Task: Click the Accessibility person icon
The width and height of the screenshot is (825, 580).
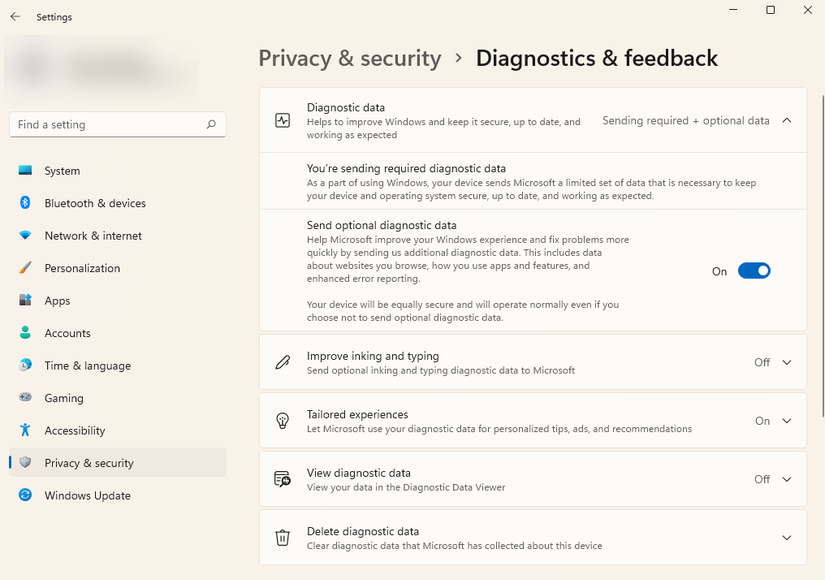Action: (26, 430)
